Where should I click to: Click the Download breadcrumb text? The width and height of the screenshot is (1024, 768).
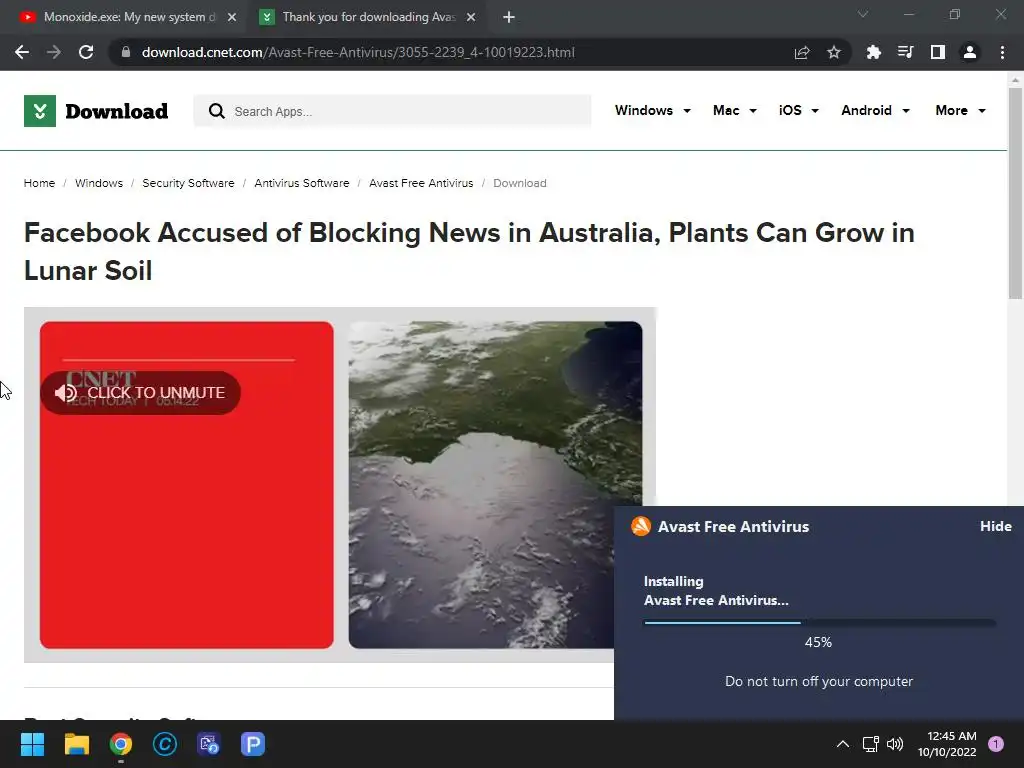click(520, 183)
